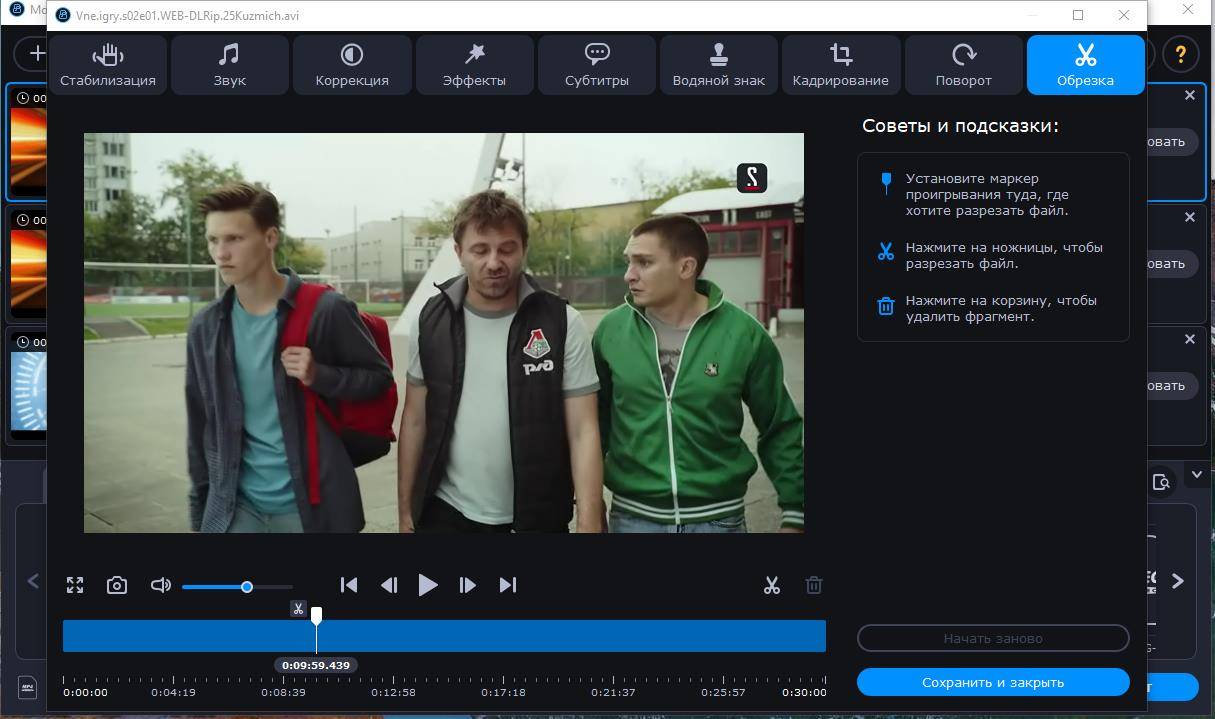Take a snapshot with camera icon

[117, 585]
